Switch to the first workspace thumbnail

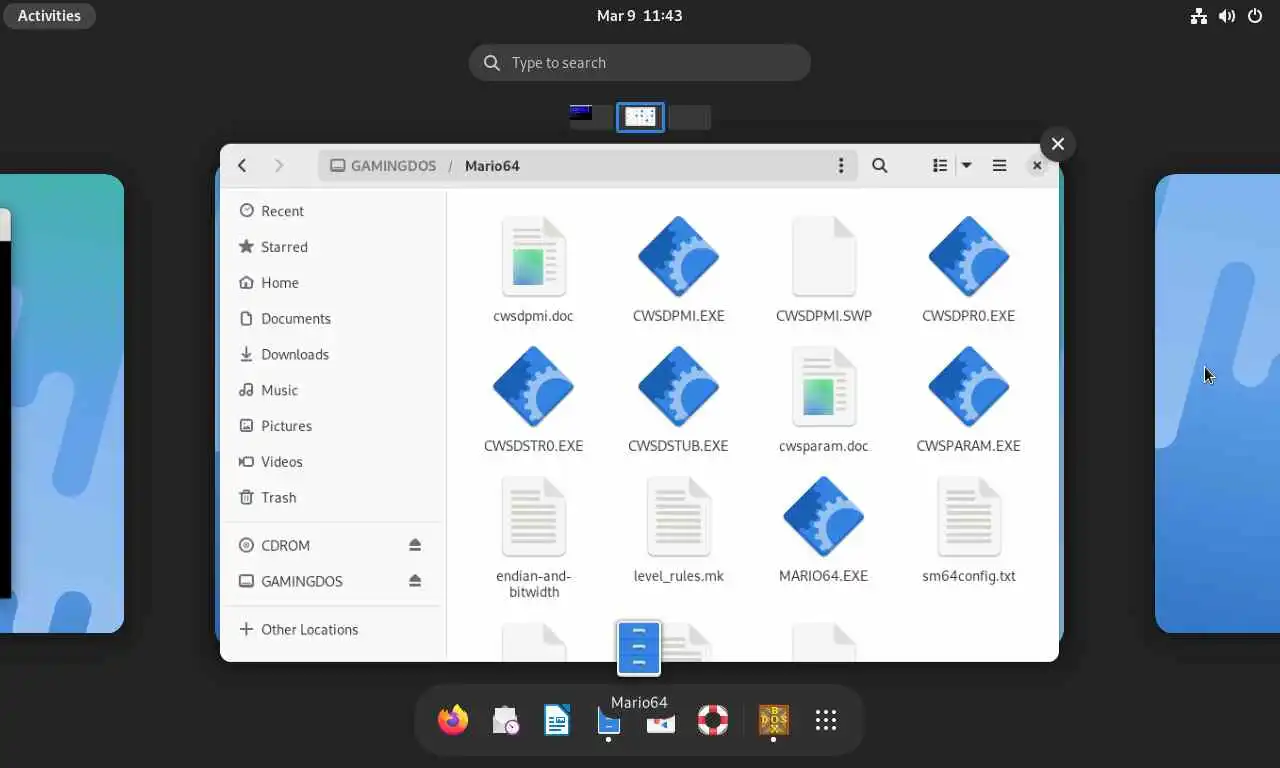(591, 117)
